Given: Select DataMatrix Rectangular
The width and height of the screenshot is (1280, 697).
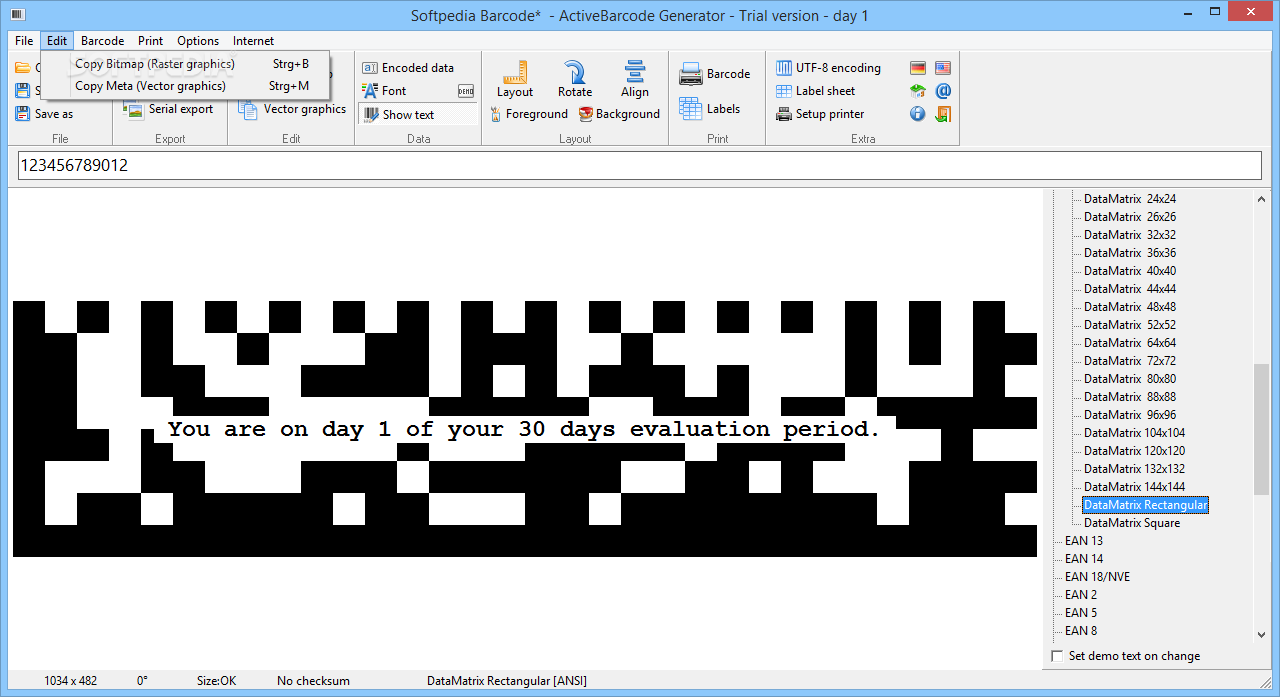Looking at the screenshot, I should 1146,505.
